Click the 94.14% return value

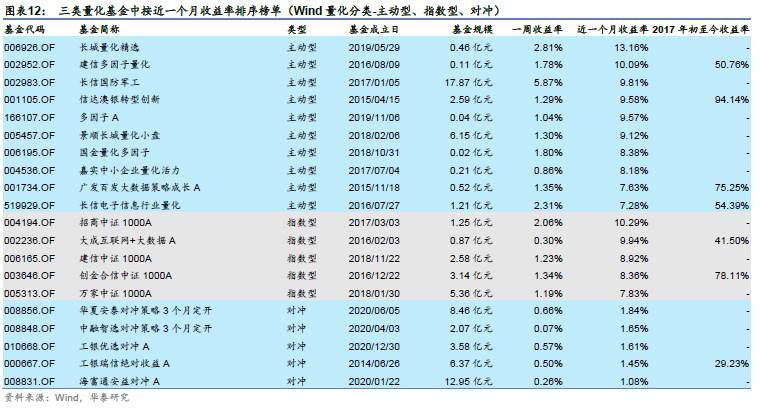[732, 99]
